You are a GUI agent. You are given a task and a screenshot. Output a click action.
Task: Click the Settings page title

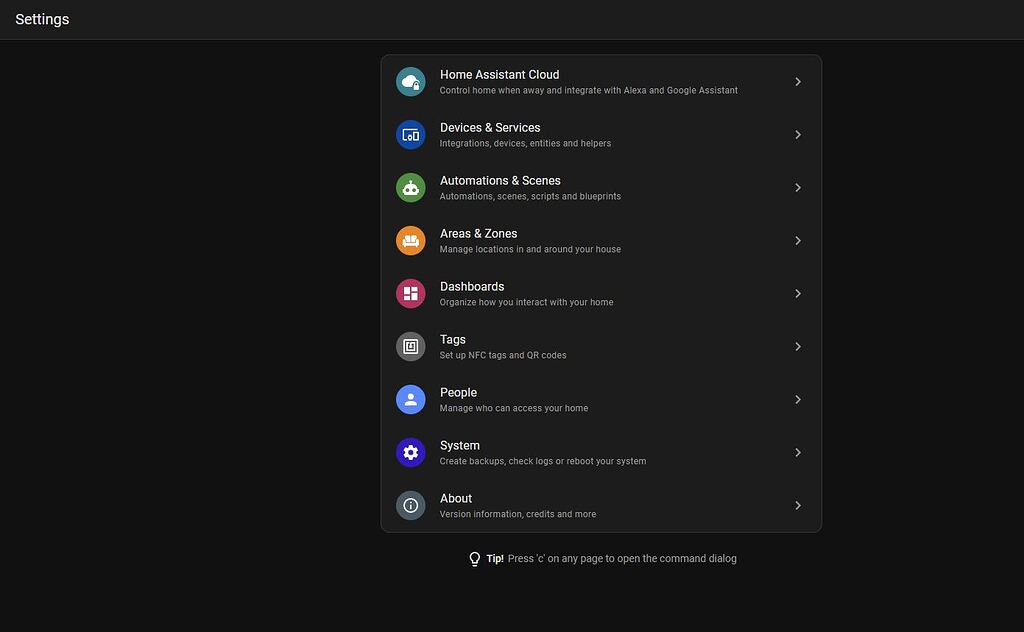point(41,18)
